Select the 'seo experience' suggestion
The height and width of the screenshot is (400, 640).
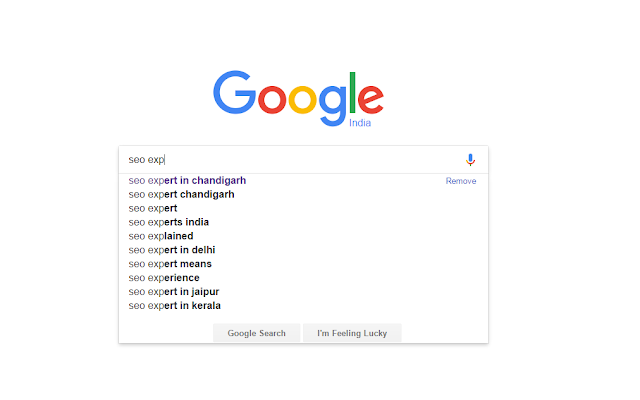tap(303, 278)
